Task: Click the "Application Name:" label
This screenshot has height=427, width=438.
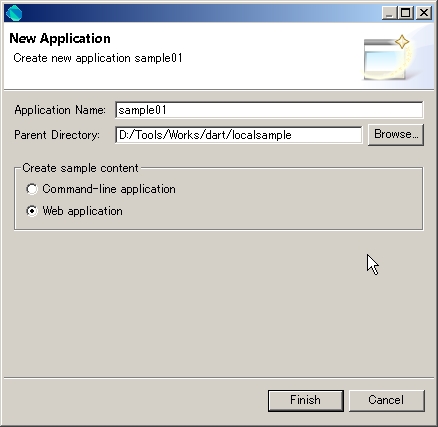Action: point(60,110)
